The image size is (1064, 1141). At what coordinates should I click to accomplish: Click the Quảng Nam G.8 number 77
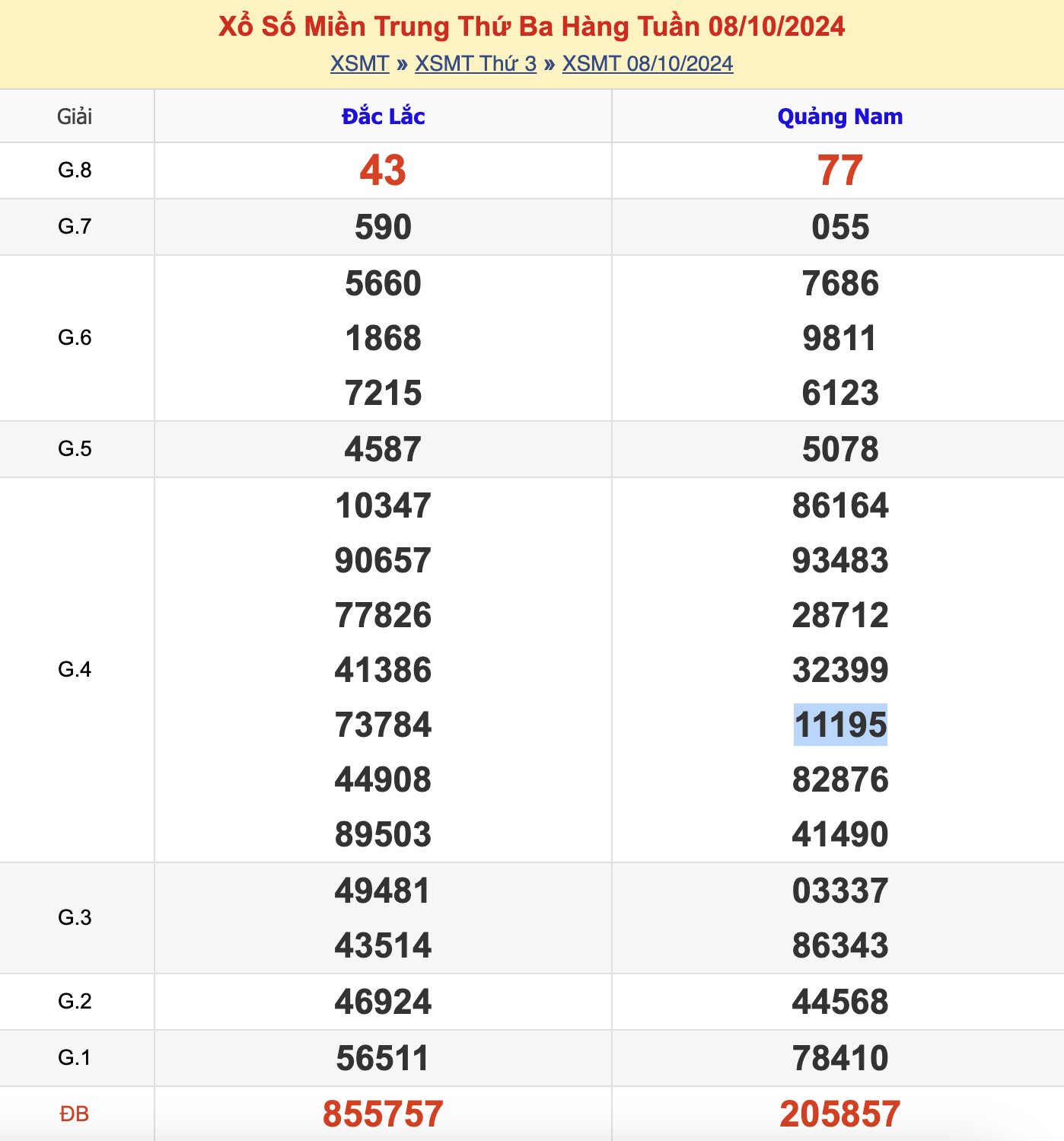click(840, 171)
